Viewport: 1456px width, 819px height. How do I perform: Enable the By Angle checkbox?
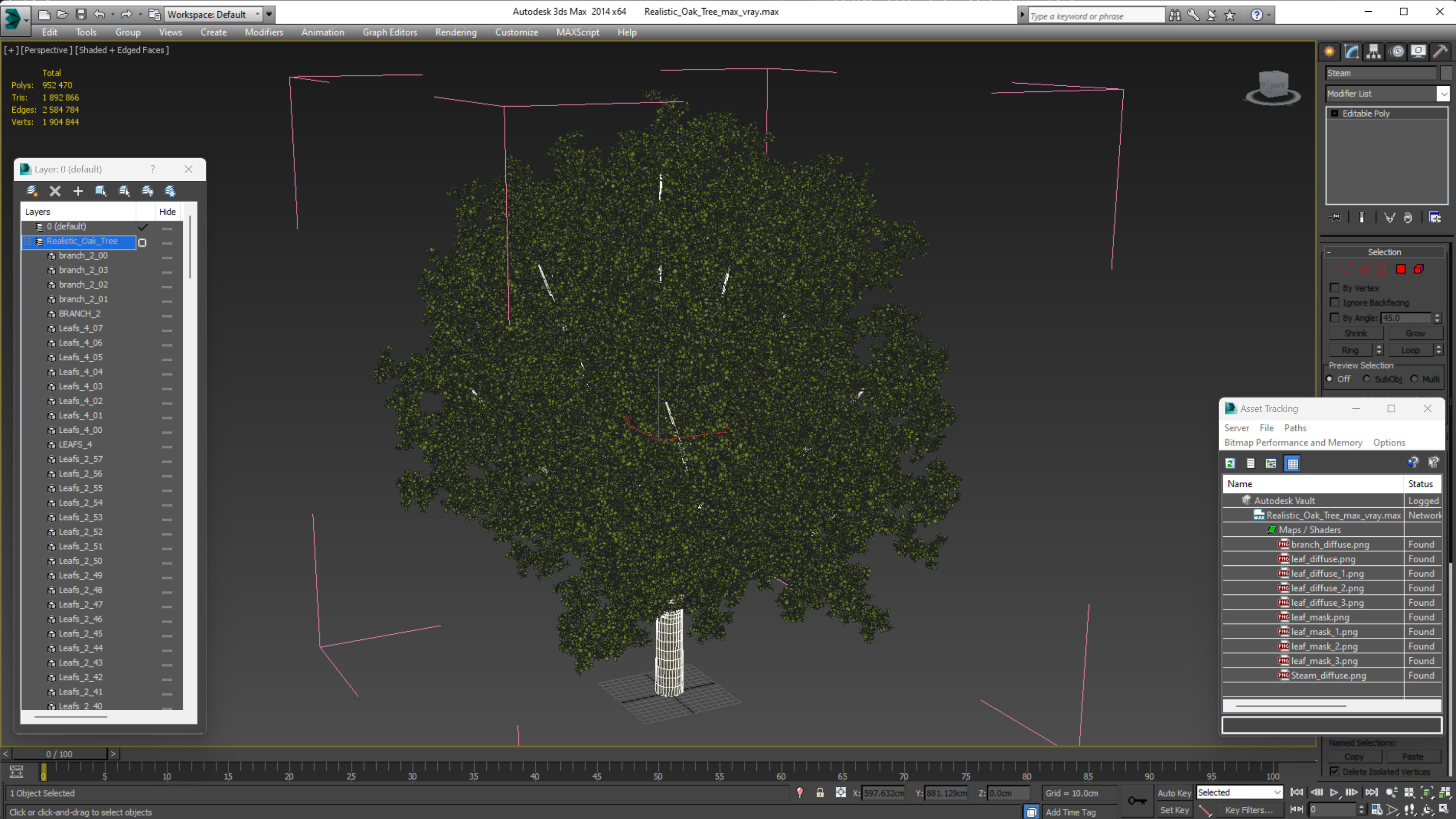click(x=1335, y=318)
